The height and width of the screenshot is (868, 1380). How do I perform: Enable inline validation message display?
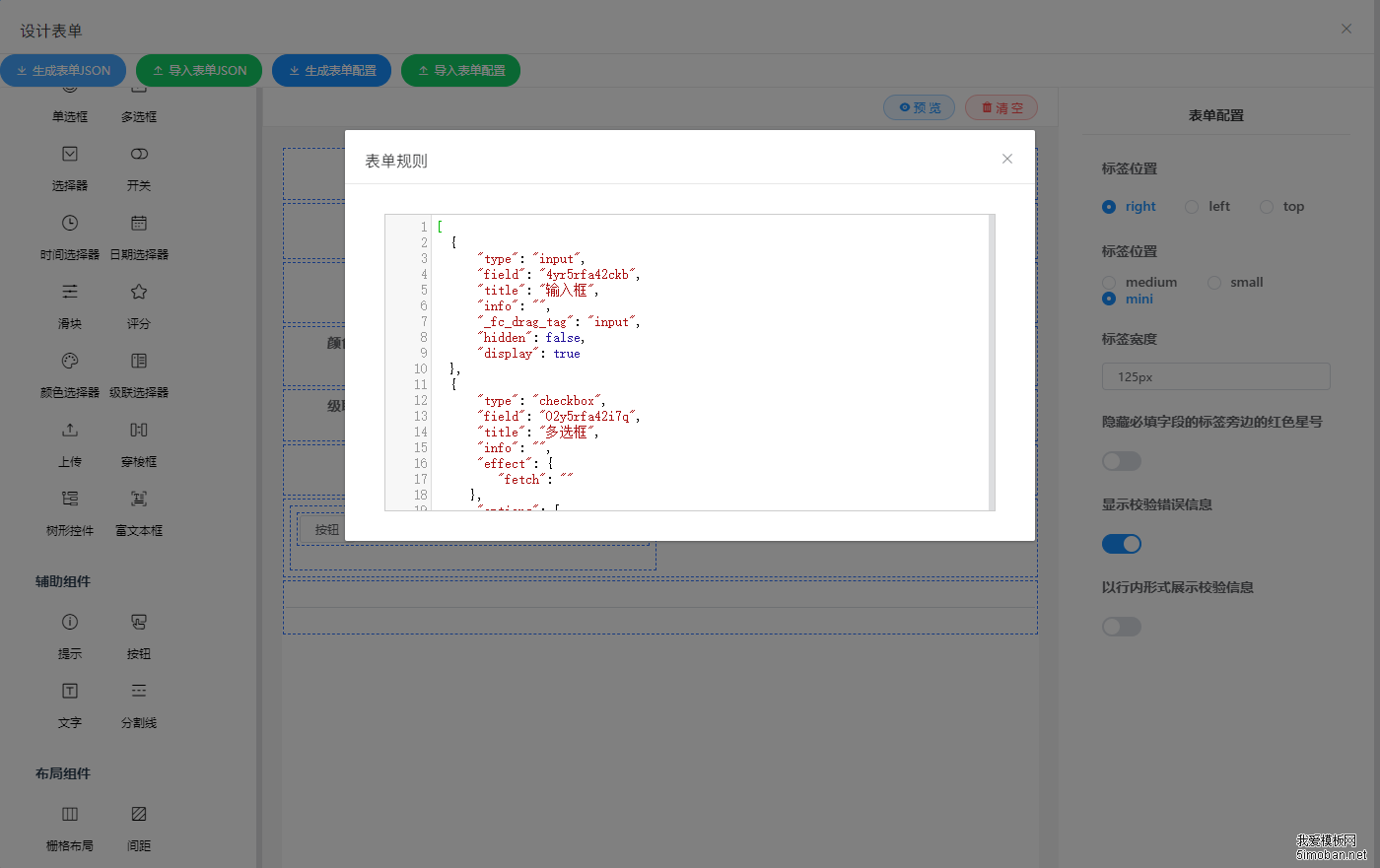coord(1121,626)
